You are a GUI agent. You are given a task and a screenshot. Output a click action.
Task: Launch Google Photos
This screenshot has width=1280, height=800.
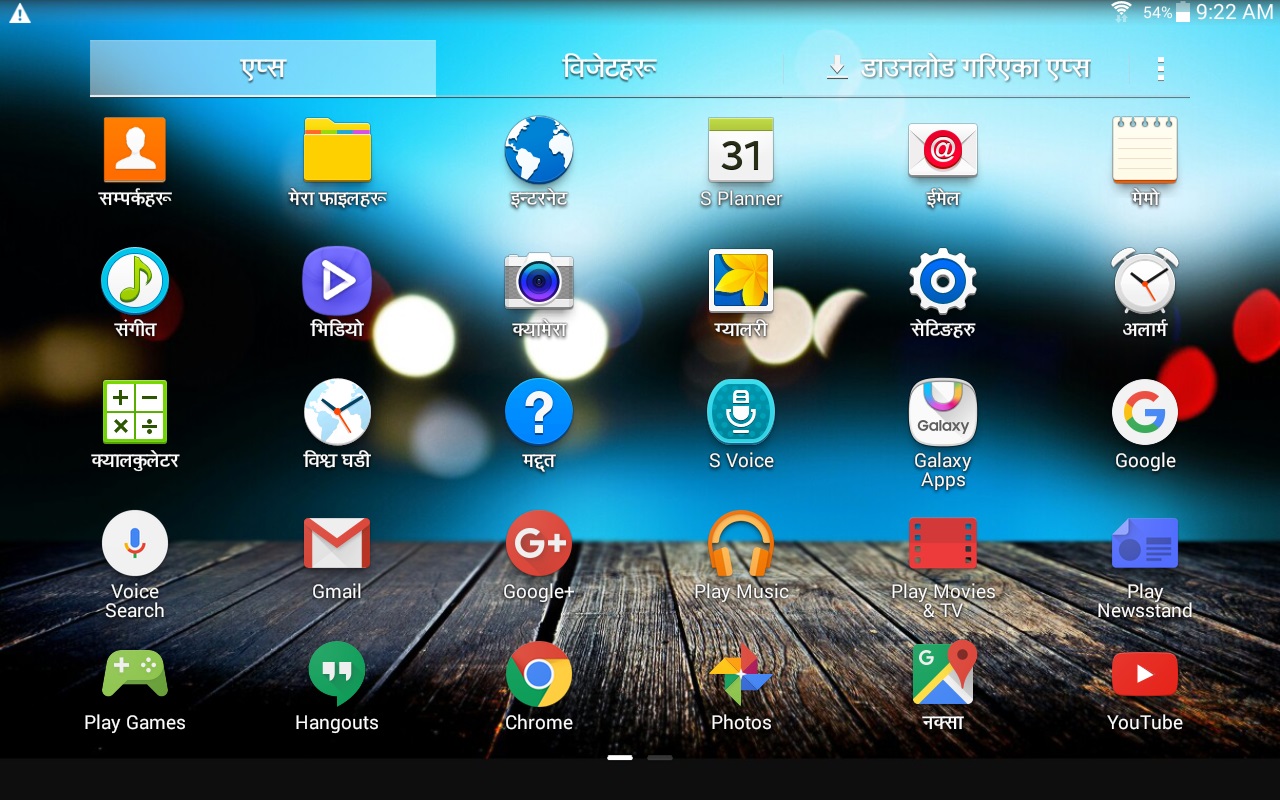(x=740, y=673)
